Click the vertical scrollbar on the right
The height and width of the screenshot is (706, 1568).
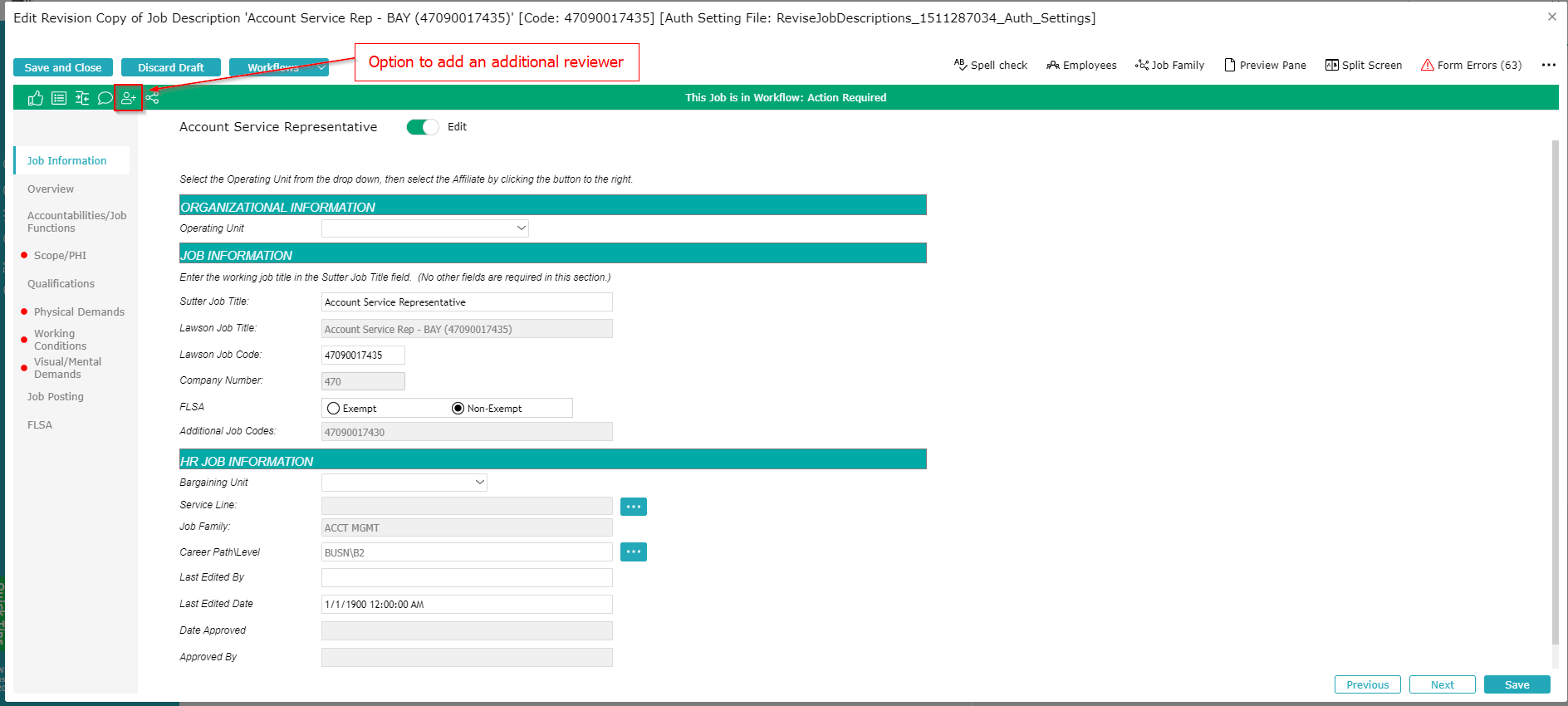coord(1555,390)
